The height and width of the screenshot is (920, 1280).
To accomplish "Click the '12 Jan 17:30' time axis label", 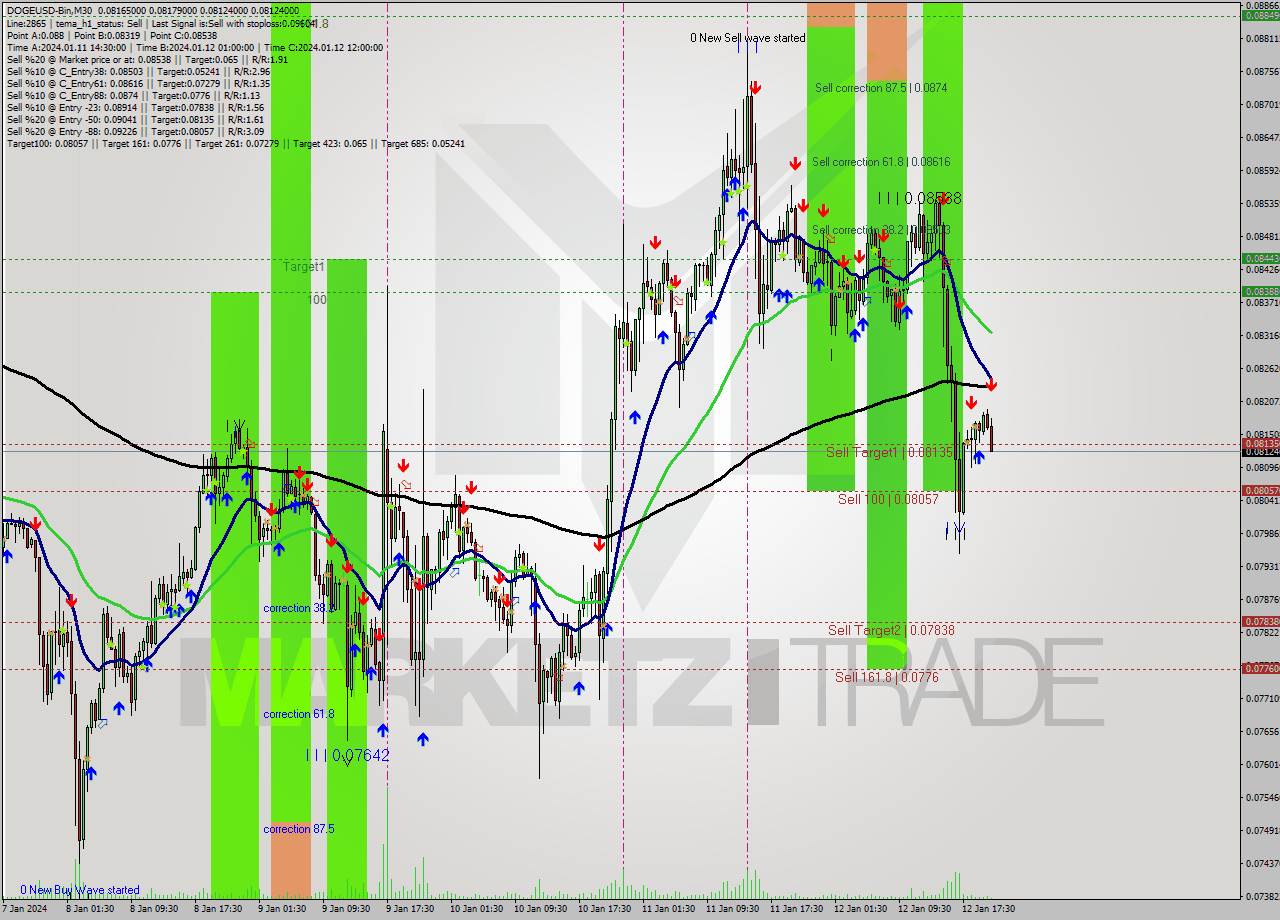I will tap(988, 909).
